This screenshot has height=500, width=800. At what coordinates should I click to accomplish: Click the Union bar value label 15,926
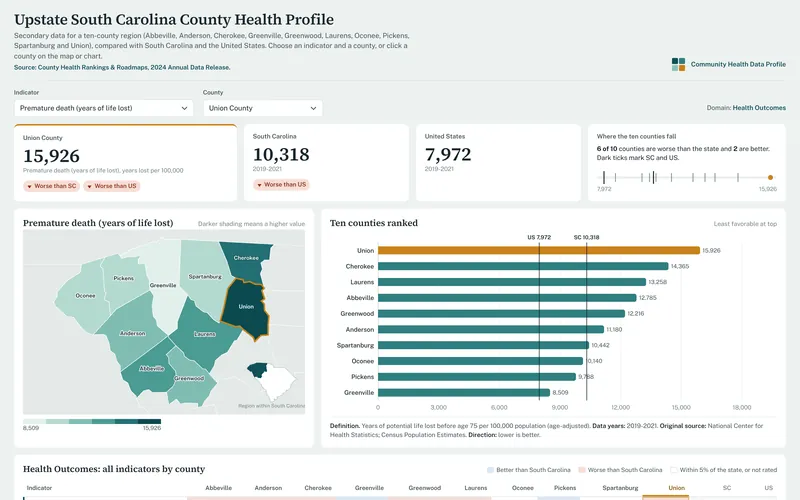(711, 251)
